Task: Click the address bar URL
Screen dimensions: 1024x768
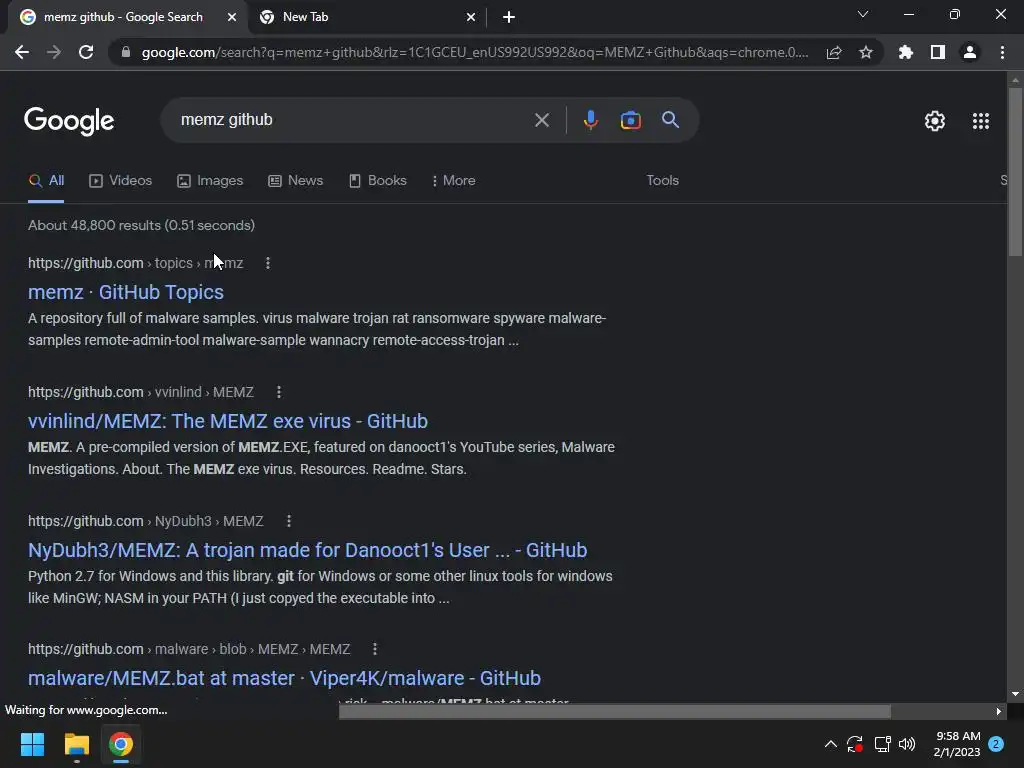Action: click(x=475, y=52)
